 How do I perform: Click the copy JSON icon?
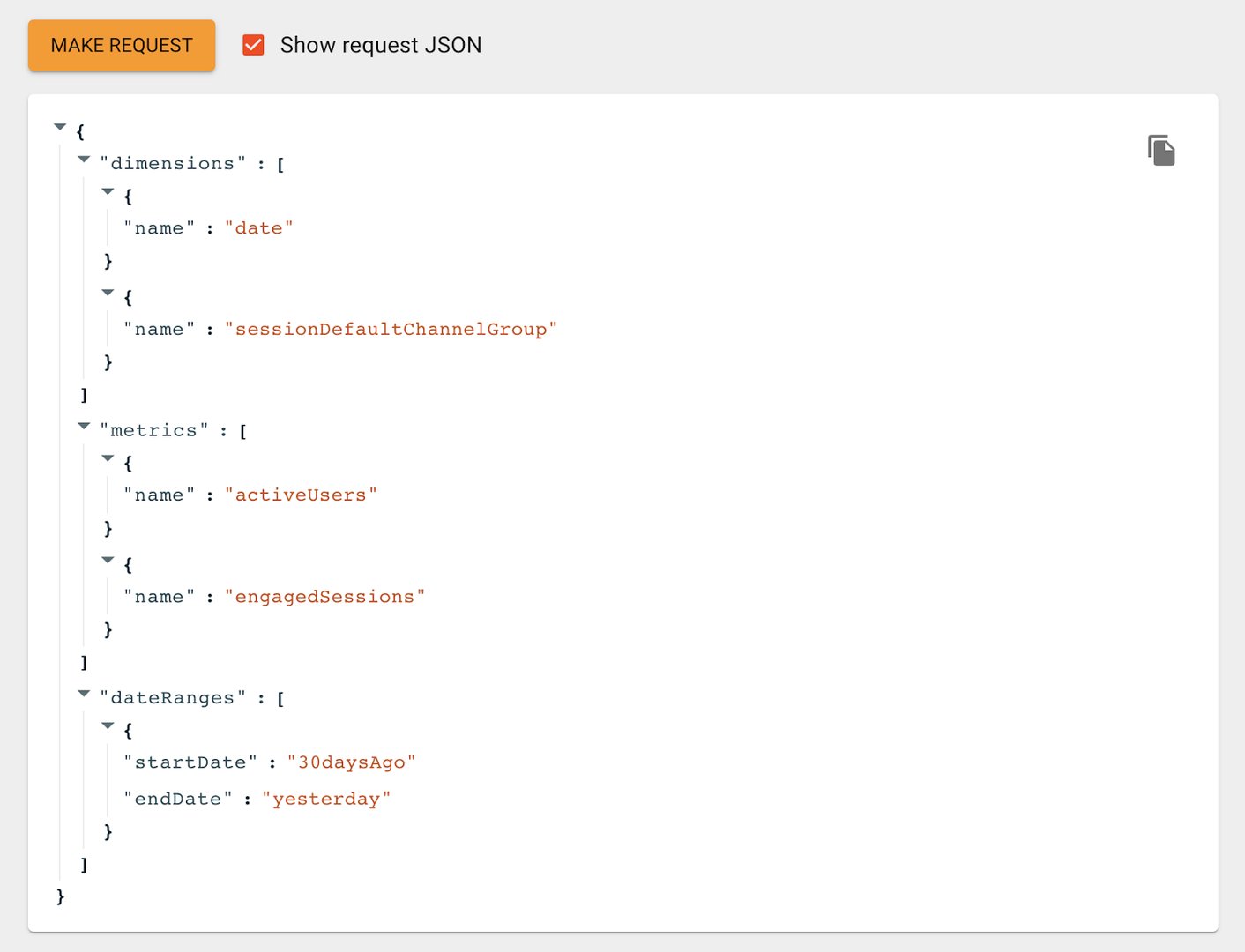pos(1161,150)
